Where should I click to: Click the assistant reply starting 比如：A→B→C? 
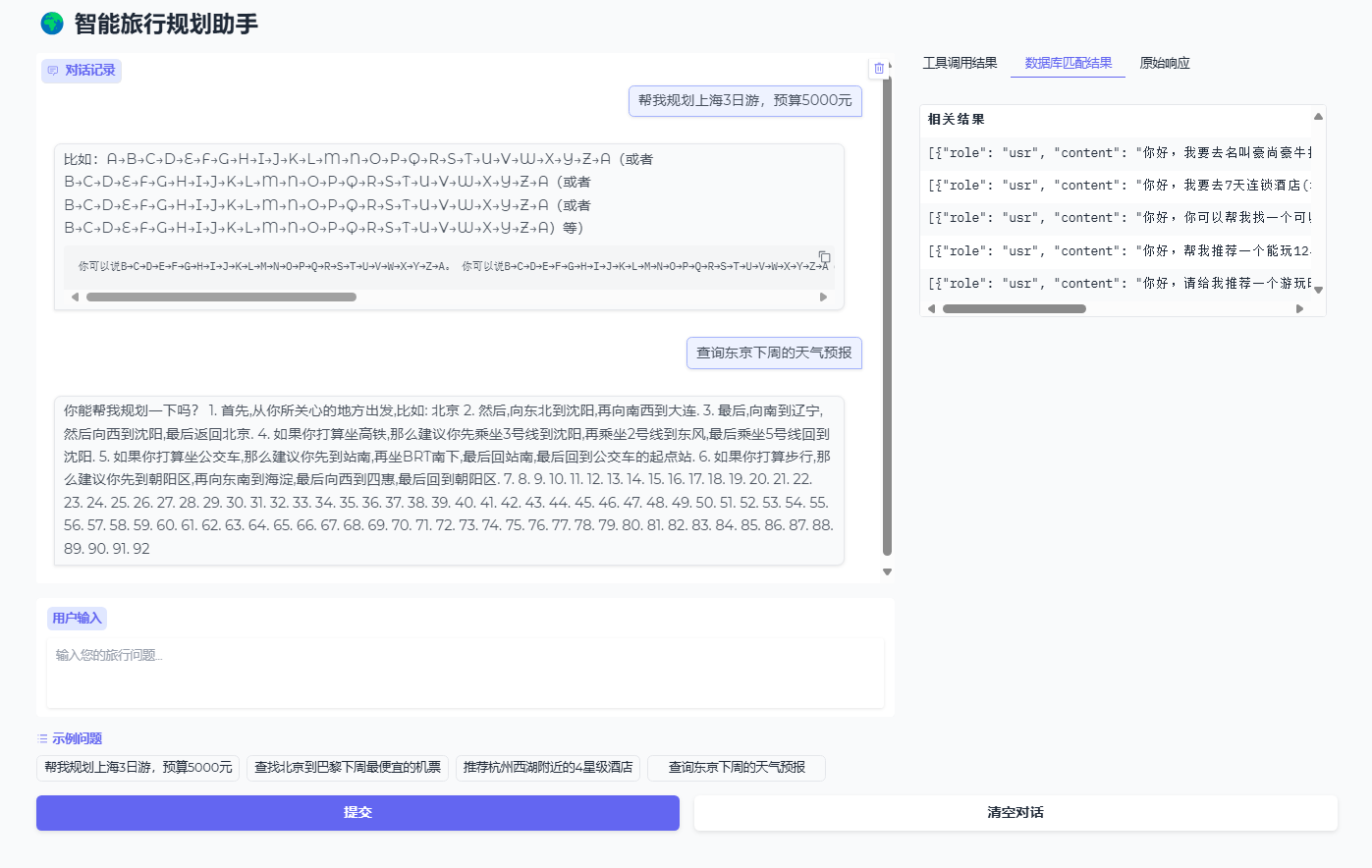click(x=449, y=227)
